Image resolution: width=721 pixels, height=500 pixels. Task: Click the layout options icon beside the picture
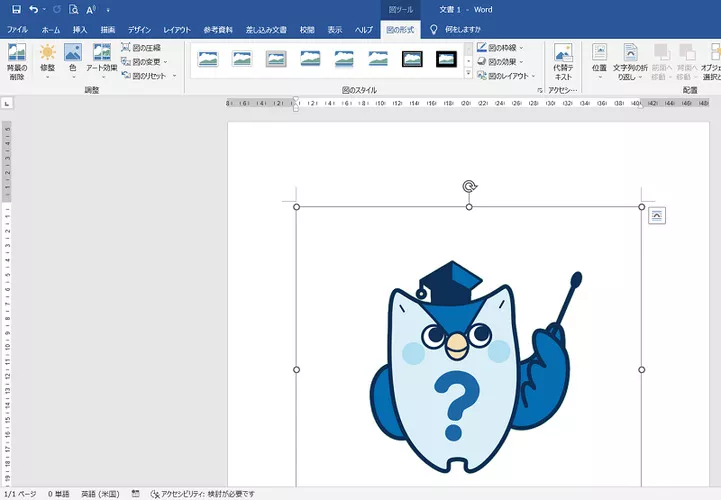[657, 215]
